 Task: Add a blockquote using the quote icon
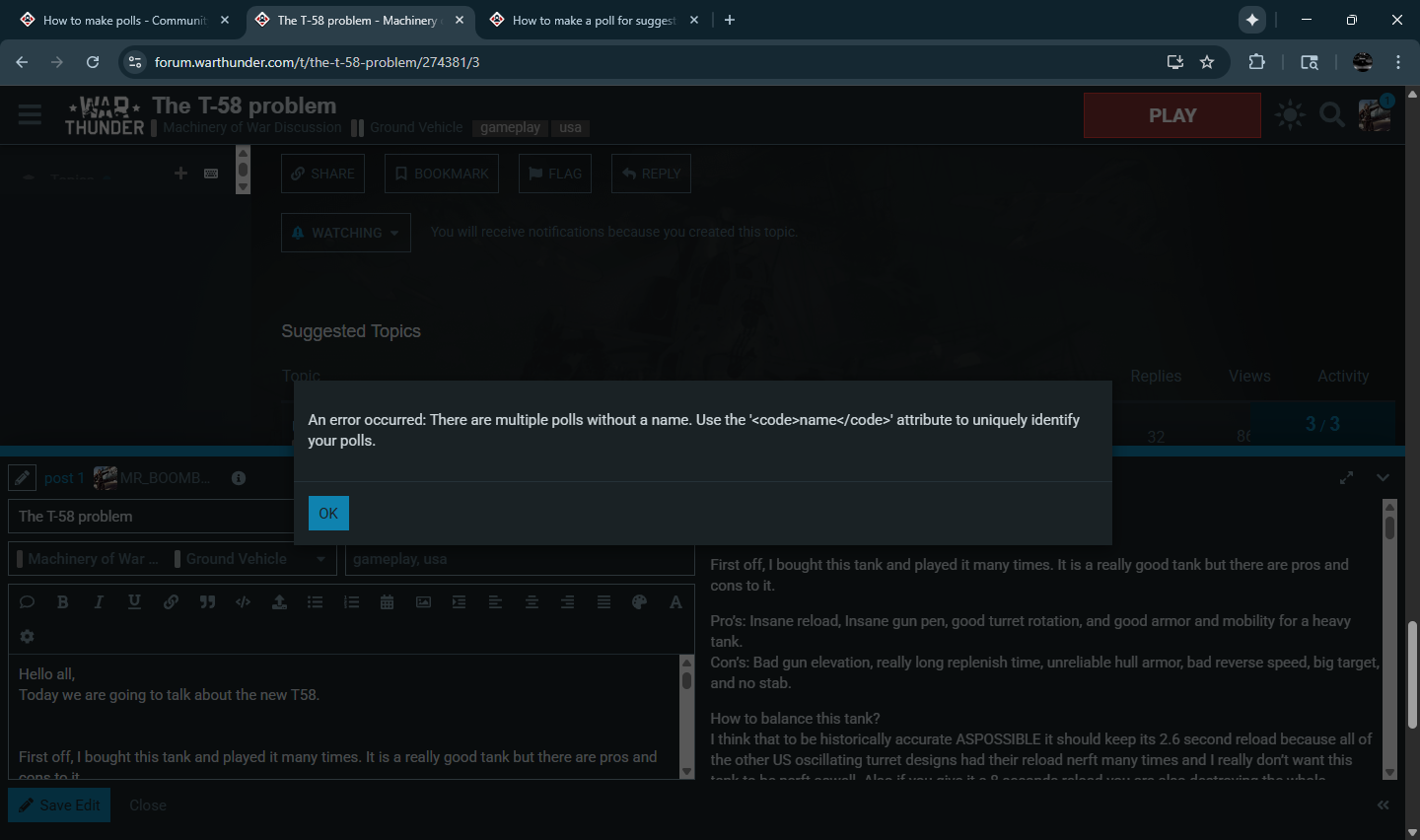pyautogui.click(x=207, y=602)
